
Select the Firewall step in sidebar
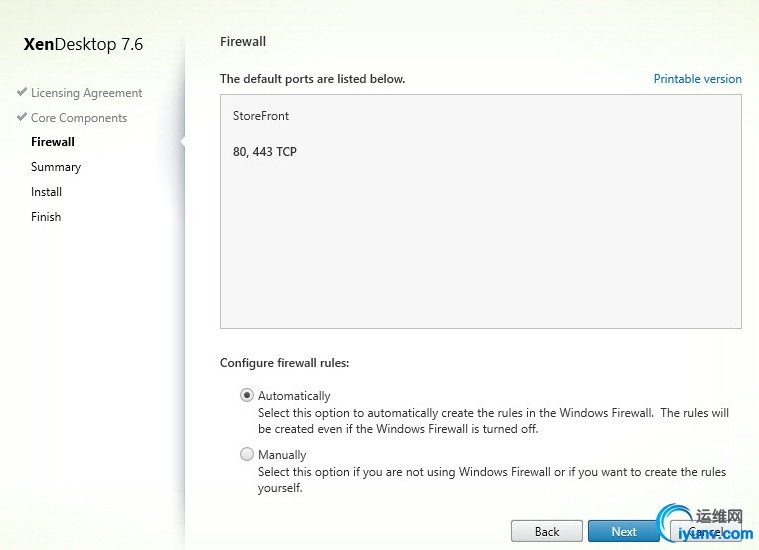[53, 142]
